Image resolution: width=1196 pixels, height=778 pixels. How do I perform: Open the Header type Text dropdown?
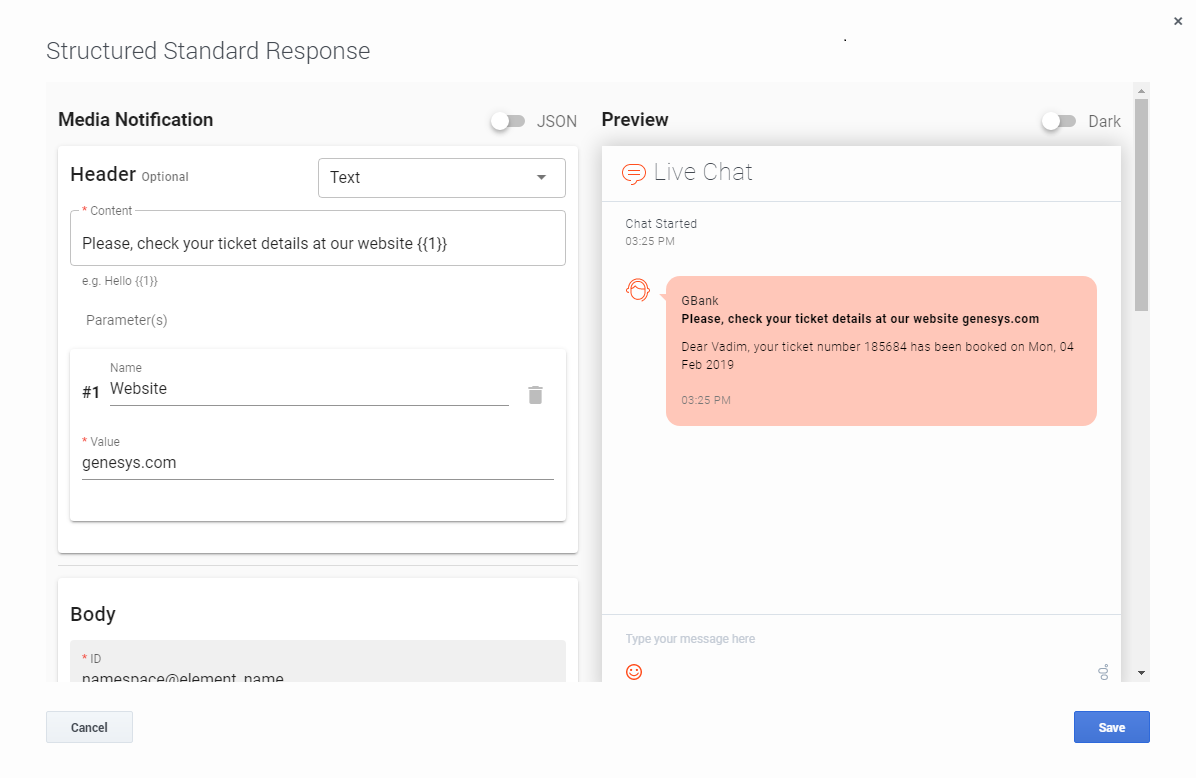(x=441, y=178)
